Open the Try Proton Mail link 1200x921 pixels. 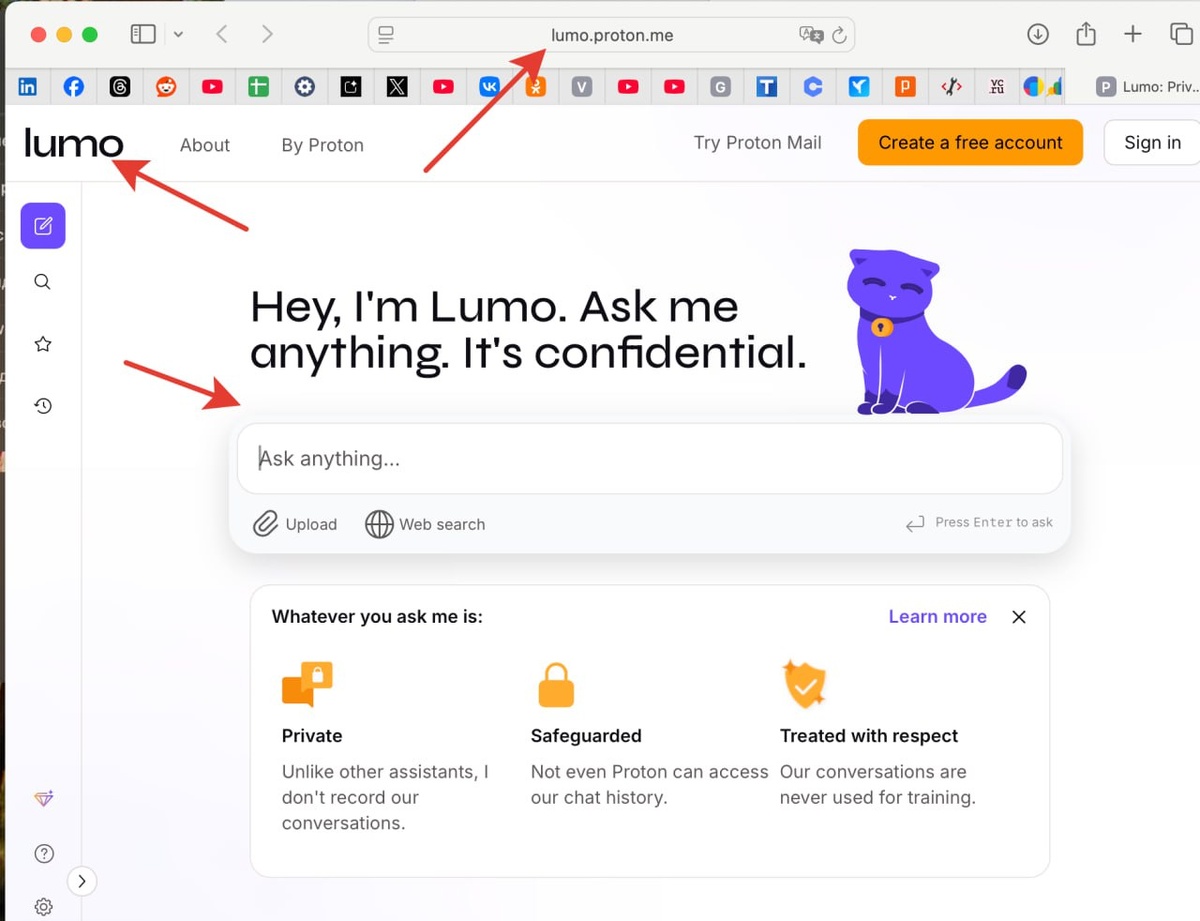point(758,143)
